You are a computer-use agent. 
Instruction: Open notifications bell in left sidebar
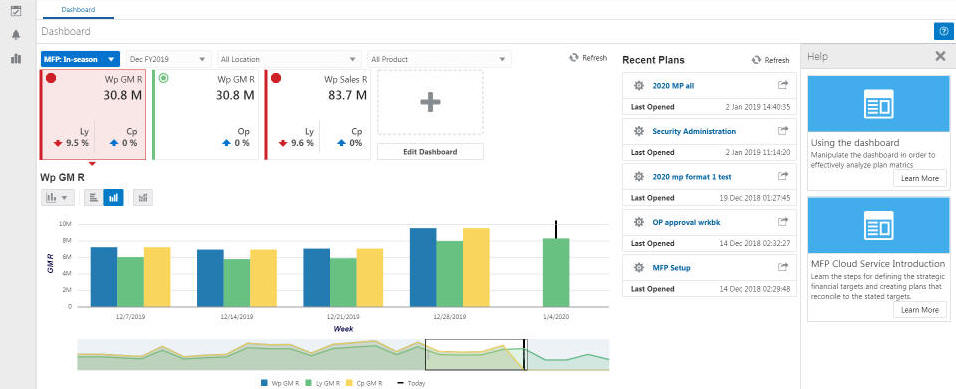point(16,35)
